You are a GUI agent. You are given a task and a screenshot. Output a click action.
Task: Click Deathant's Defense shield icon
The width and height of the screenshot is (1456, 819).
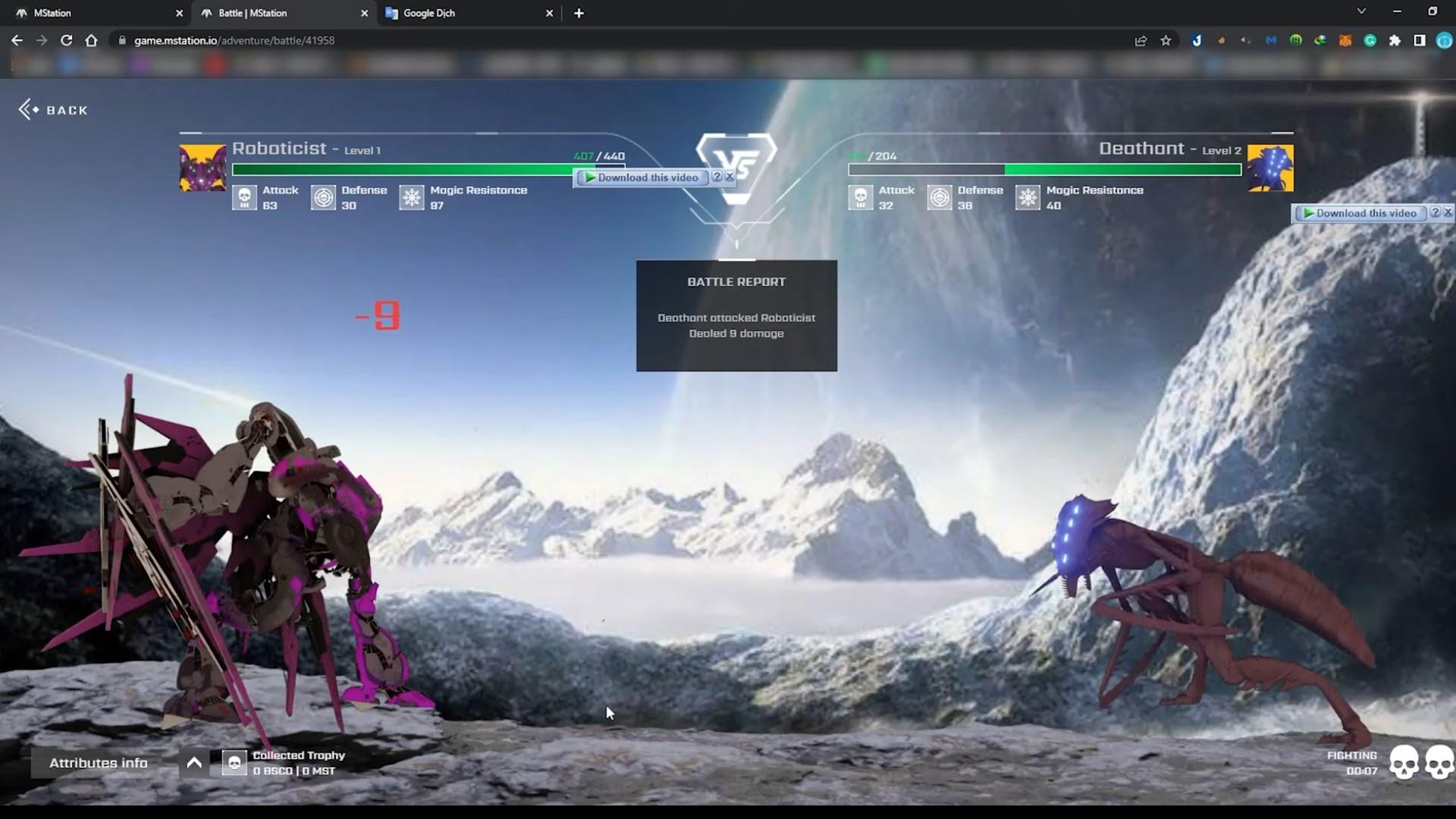pos(940,198)
